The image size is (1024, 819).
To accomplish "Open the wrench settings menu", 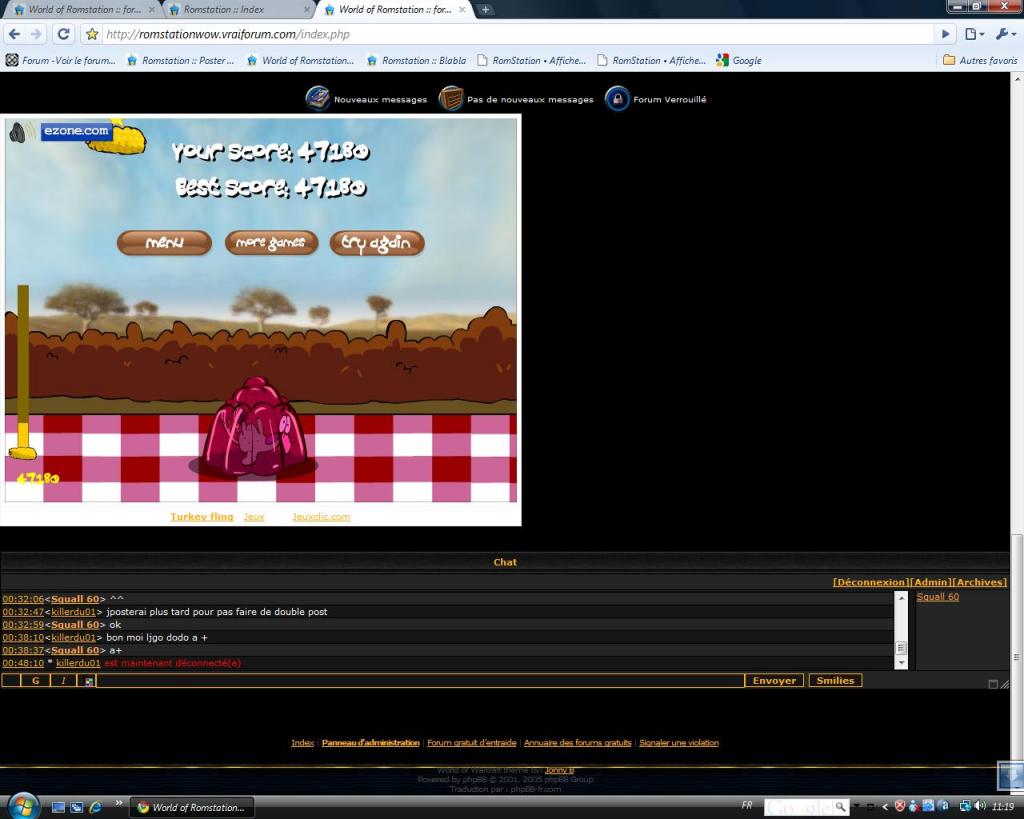I will (1004, 34).
